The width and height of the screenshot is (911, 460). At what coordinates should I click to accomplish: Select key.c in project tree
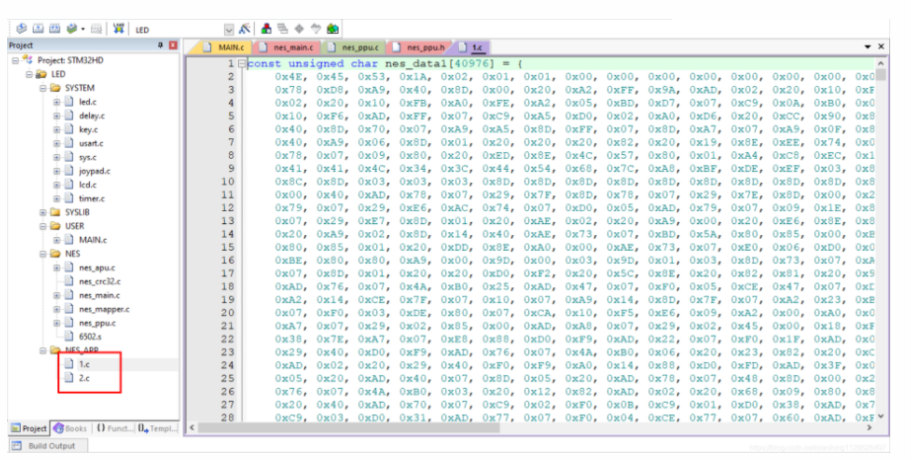coord(88,130)
